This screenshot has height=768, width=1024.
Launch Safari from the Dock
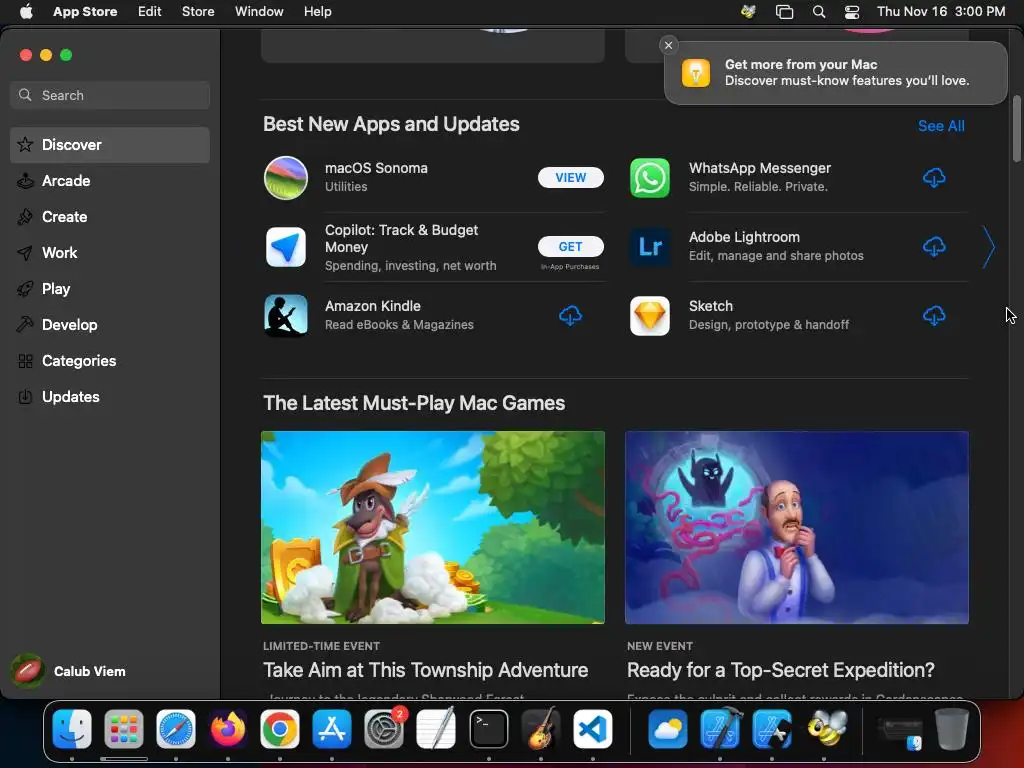[x=176, y=729]
